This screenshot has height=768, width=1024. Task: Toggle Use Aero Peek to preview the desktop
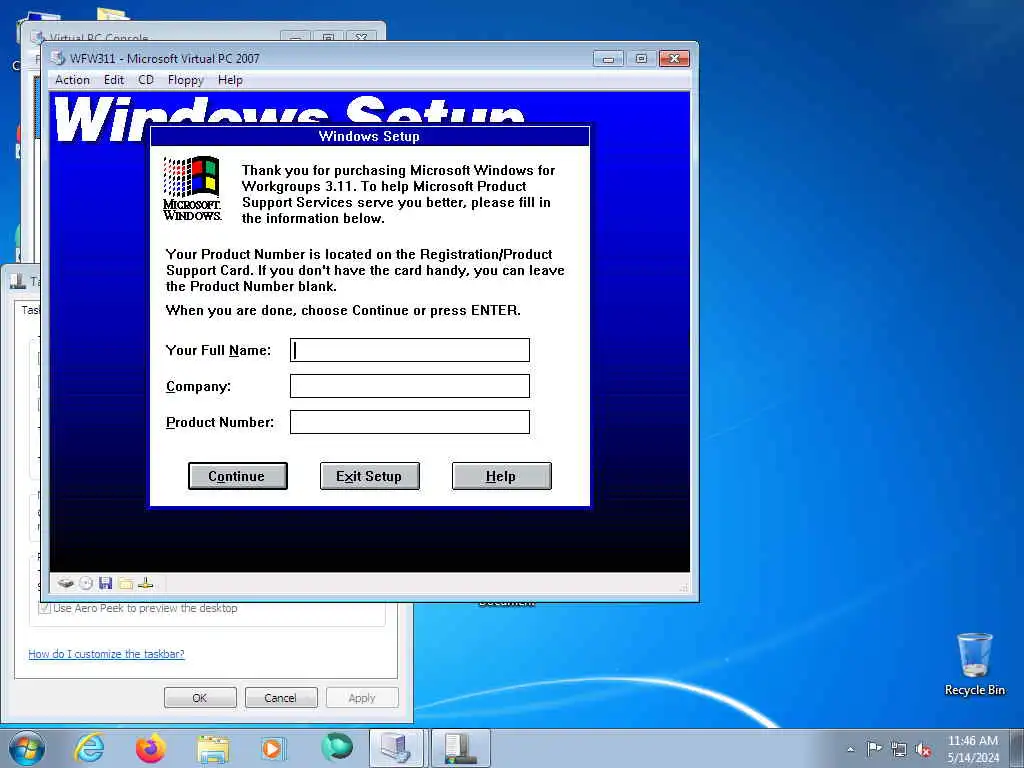point(44,608)
